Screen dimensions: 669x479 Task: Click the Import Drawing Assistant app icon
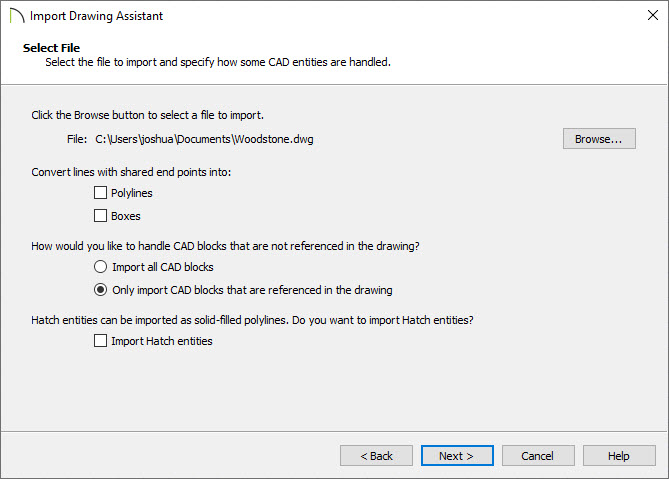[x=17, y=16]
